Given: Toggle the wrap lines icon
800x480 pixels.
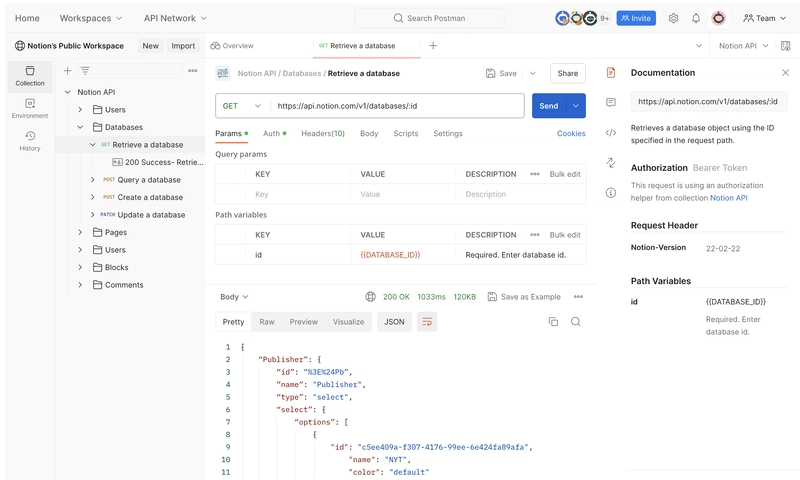Looking at the screenshot, I should point(427,322).
